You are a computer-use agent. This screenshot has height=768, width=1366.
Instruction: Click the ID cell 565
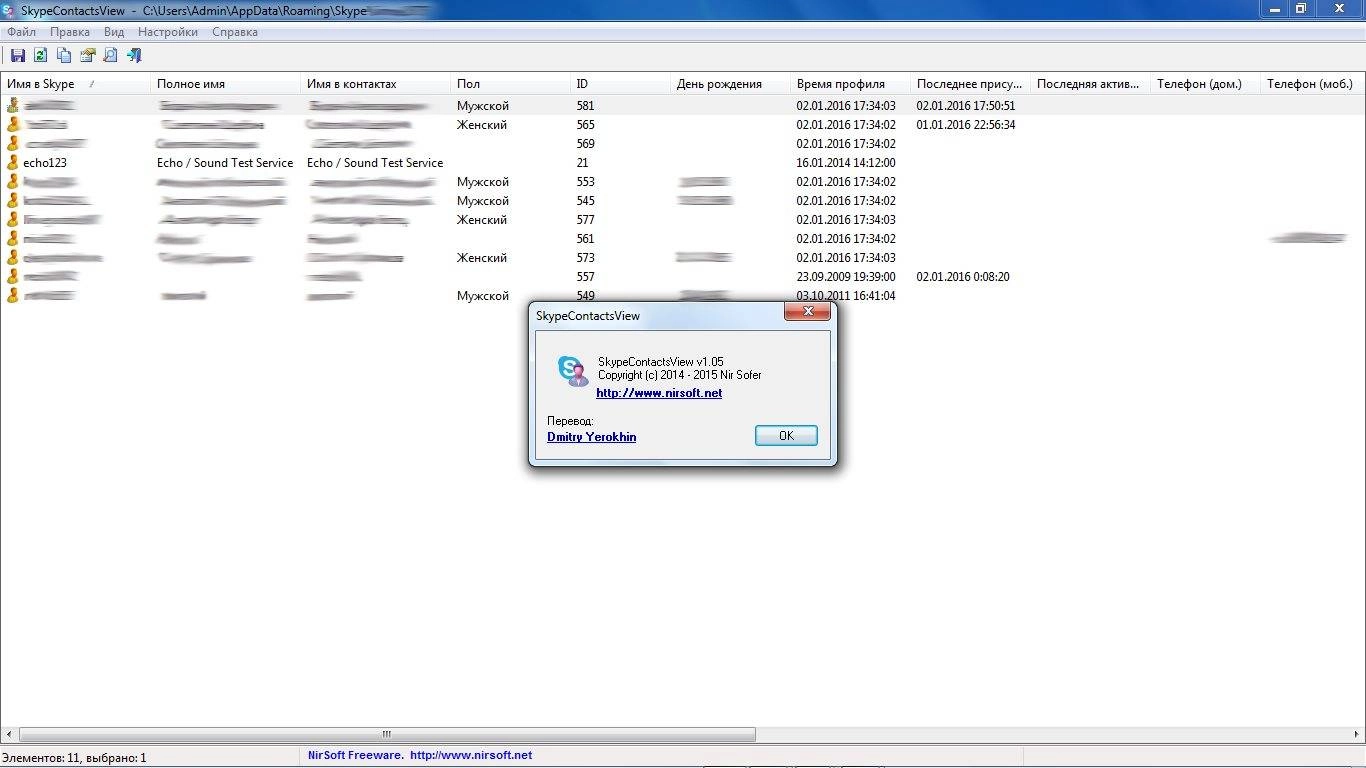tap(585, 124)
